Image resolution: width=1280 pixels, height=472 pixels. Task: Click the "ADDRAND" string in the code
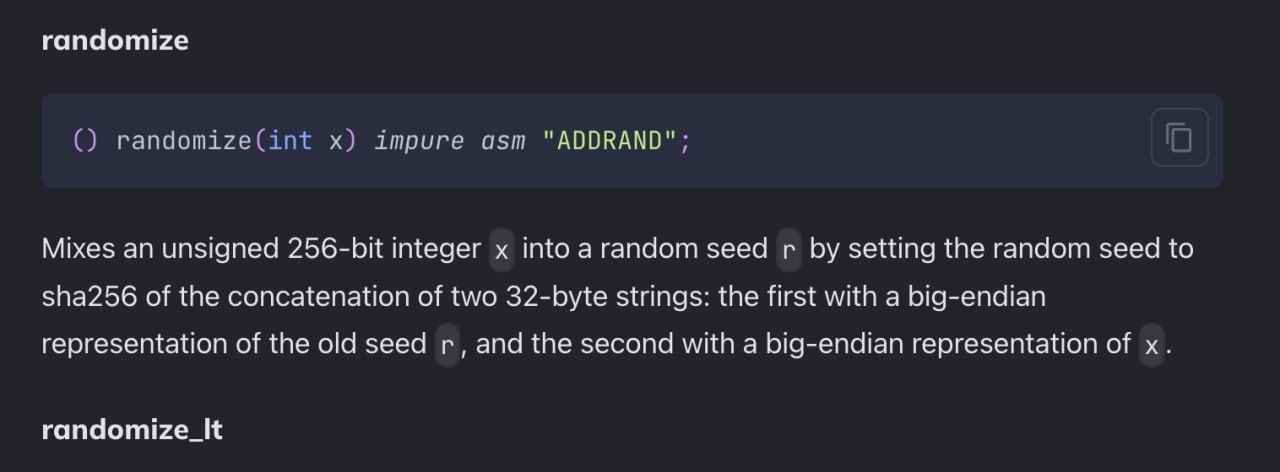pyautogui.click(x=610, y=141)
